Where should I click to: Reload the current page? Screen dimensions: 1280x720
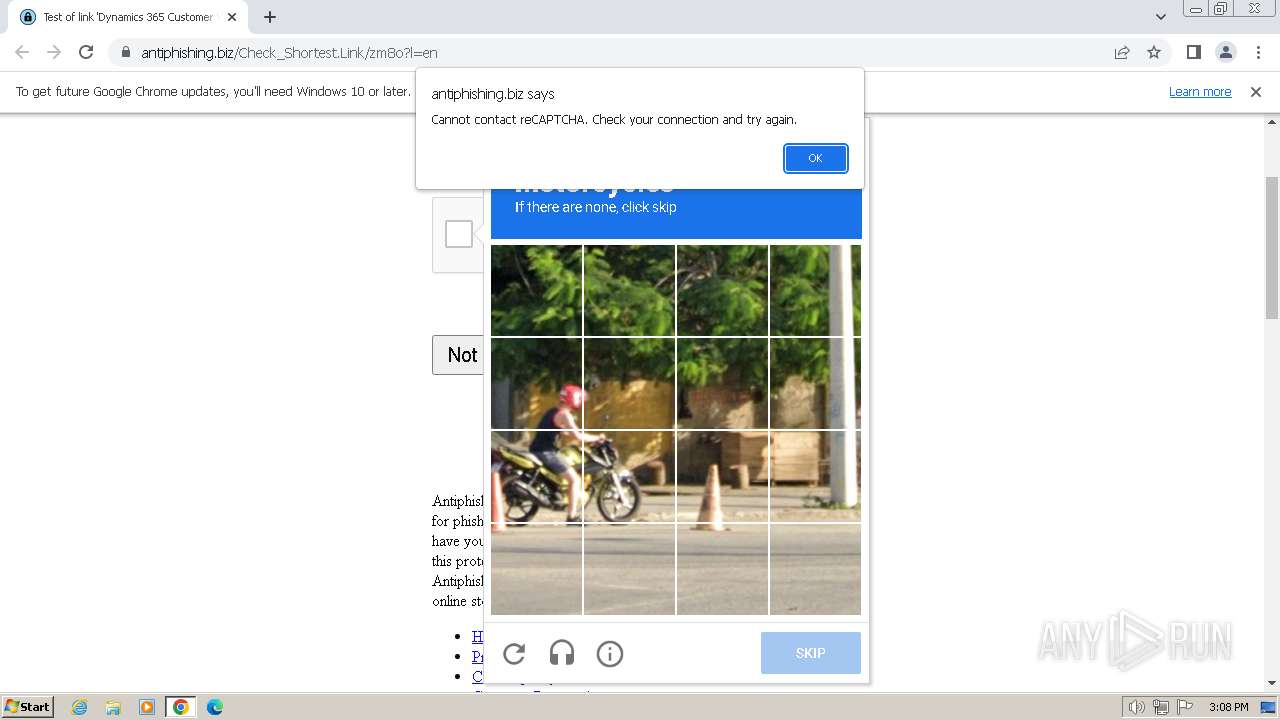[86, 52]
